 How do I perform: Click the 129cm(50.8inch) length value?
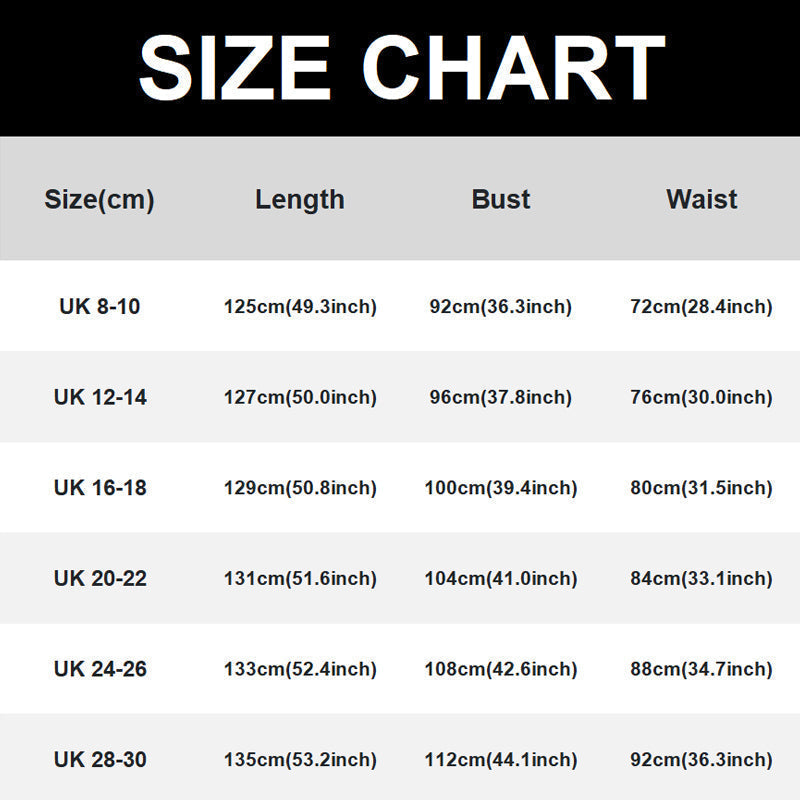point(300,488)
